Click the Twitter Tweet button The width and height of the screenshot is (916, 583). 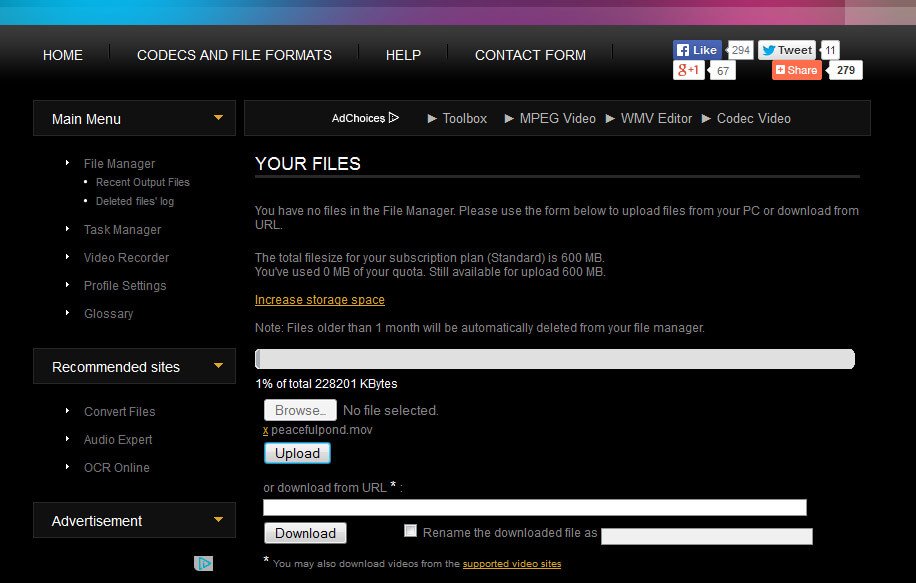pos(787,50)
